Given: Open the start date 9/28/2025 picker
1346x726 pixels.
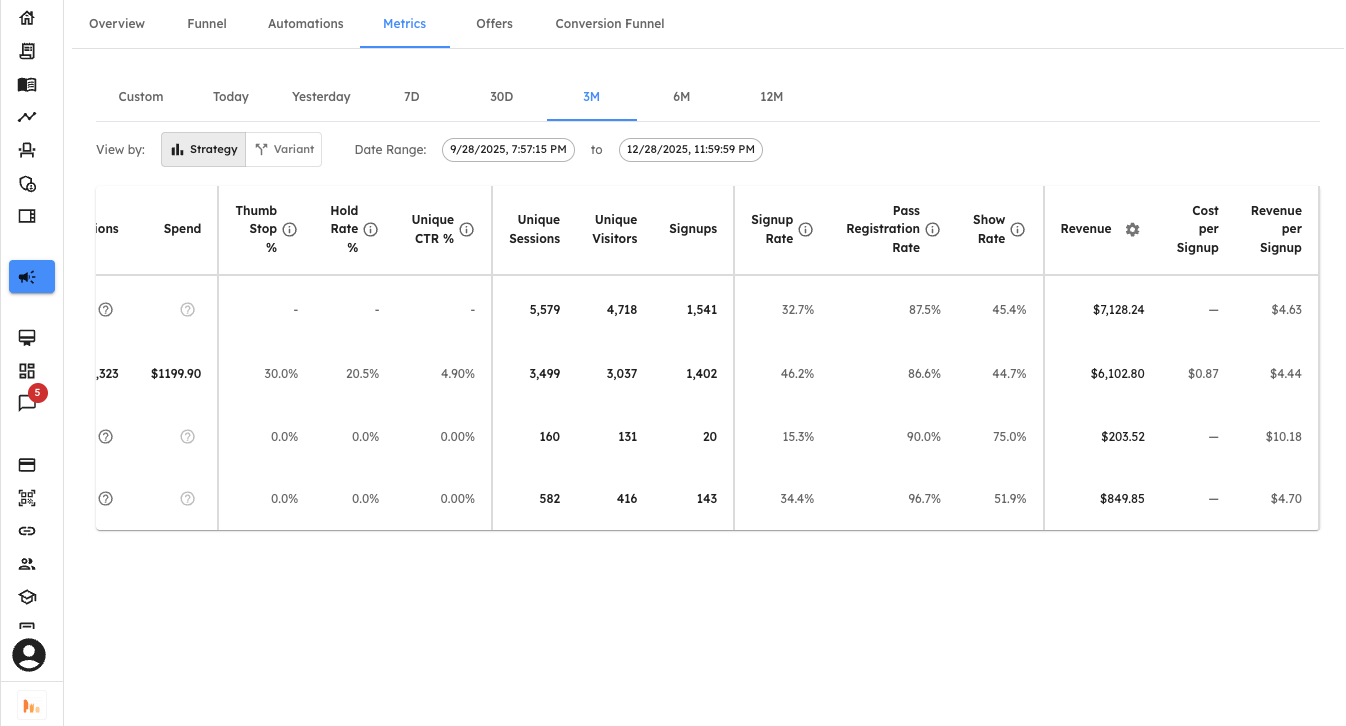Looking at the screenshot, I should 508,149.
